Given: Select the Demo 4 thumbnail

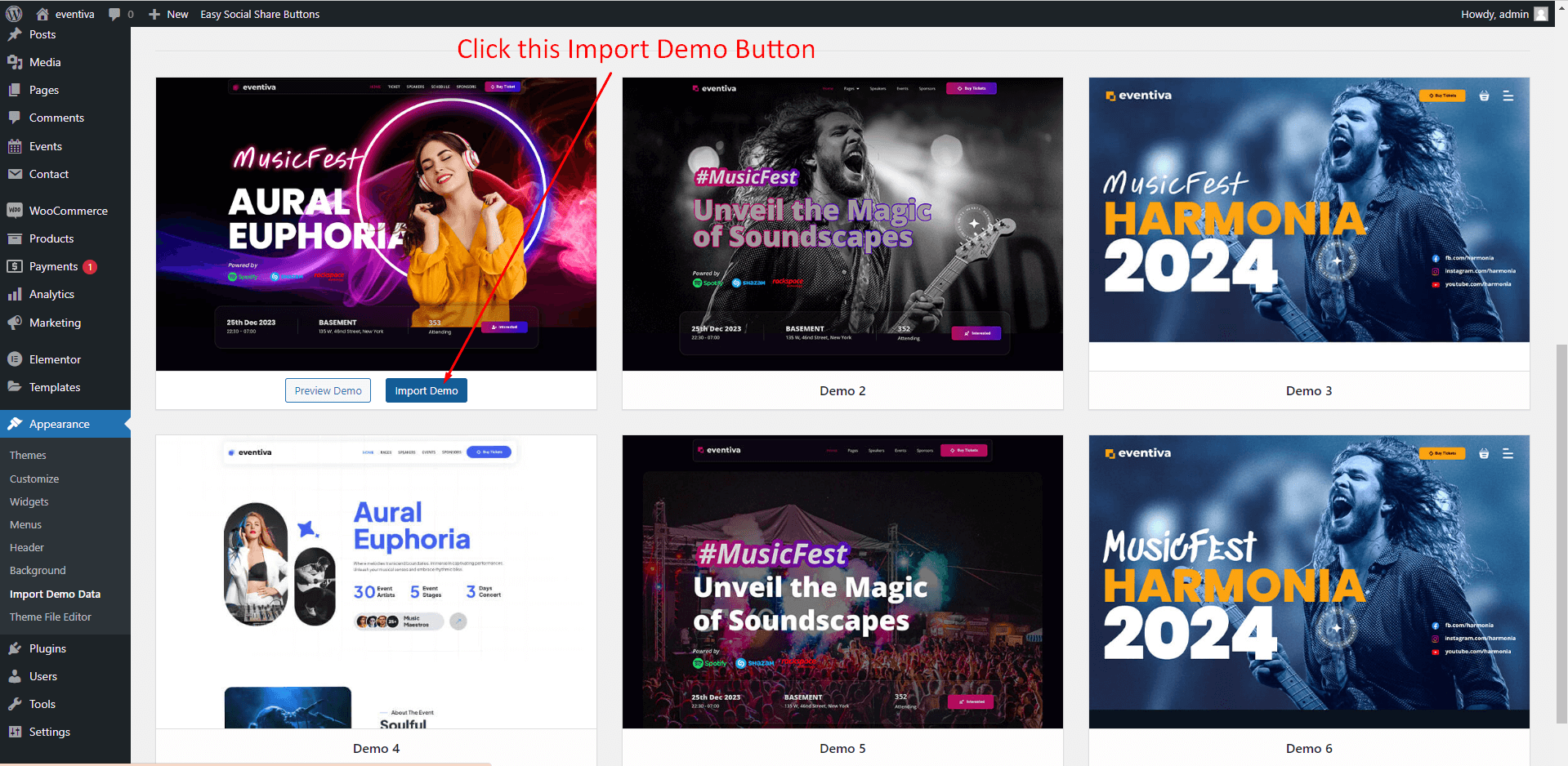Looking at the screenshot, I should (x=376, y=581).
